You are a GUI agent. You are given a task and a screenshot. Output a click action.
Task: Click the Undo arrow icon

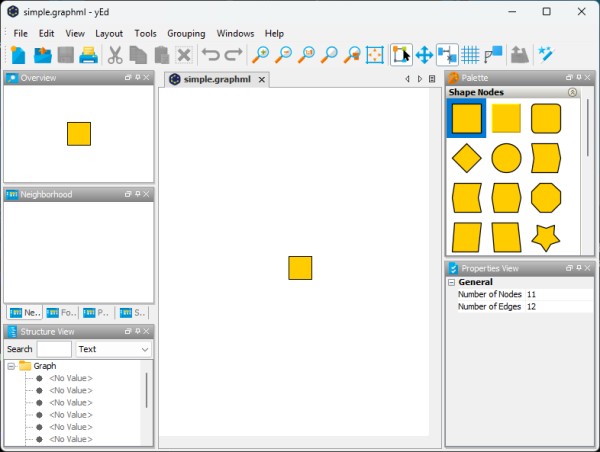click(210, 55)
